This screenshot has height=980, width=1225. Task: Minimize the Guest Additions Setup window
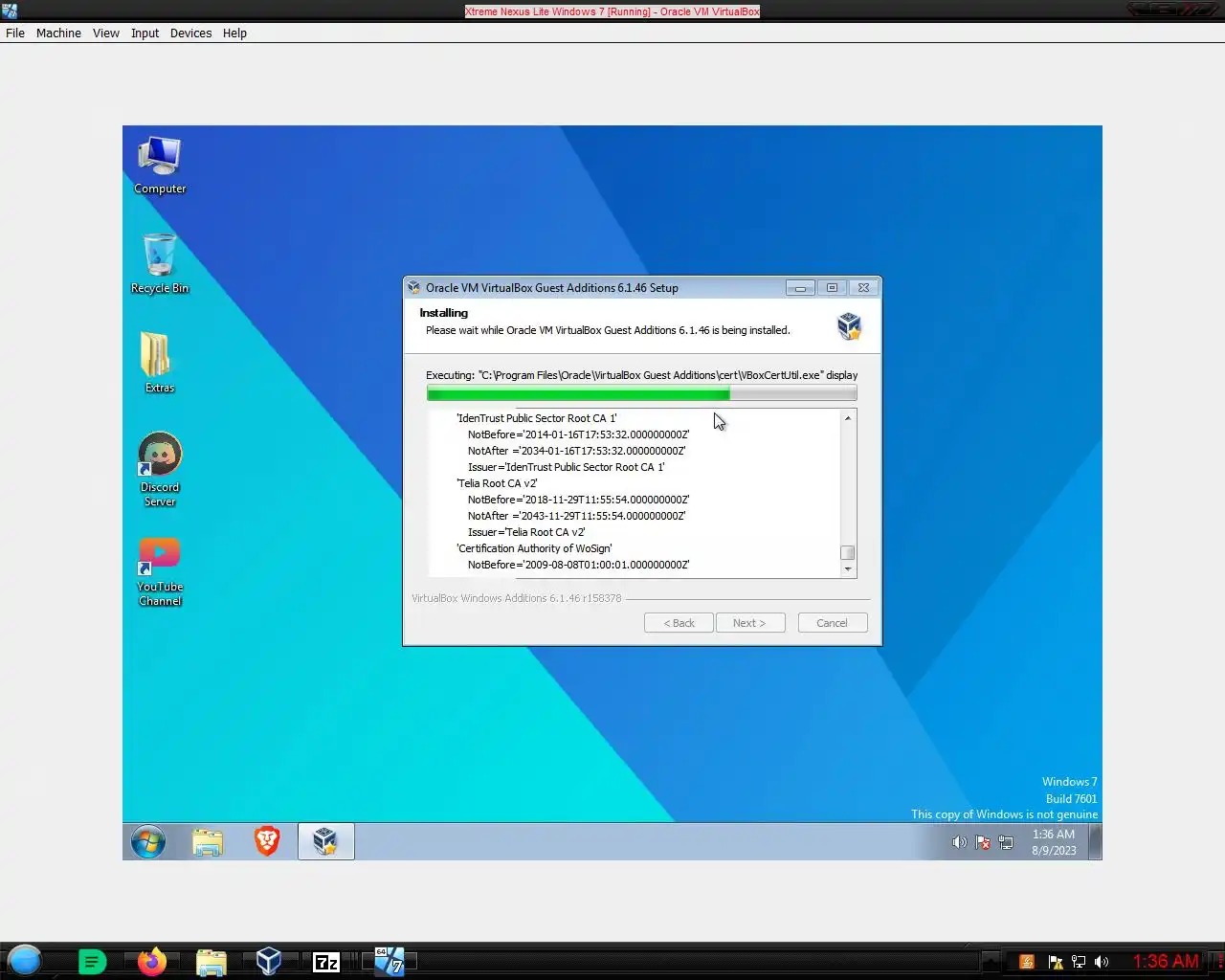[x=800, y=287]
